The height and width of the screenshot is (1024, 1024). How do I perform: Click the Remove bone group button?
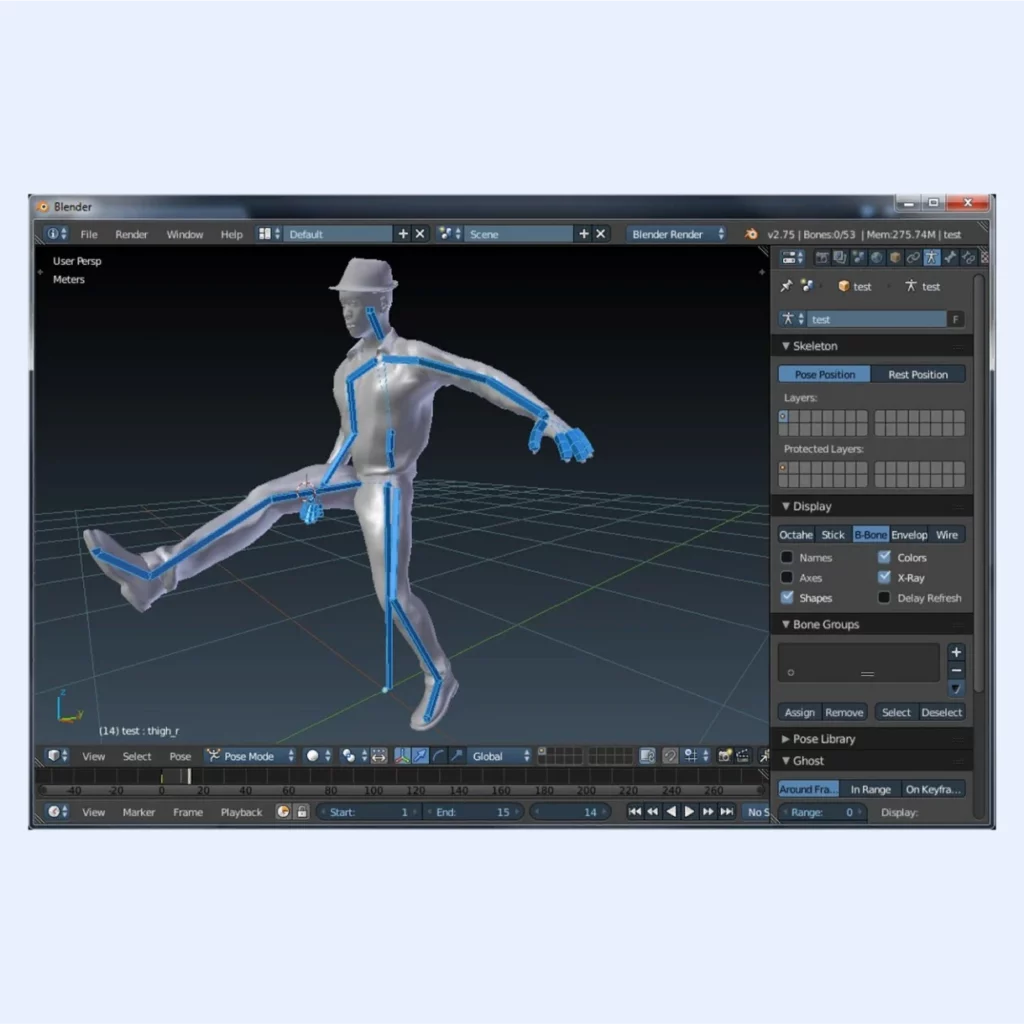[844, 712]
